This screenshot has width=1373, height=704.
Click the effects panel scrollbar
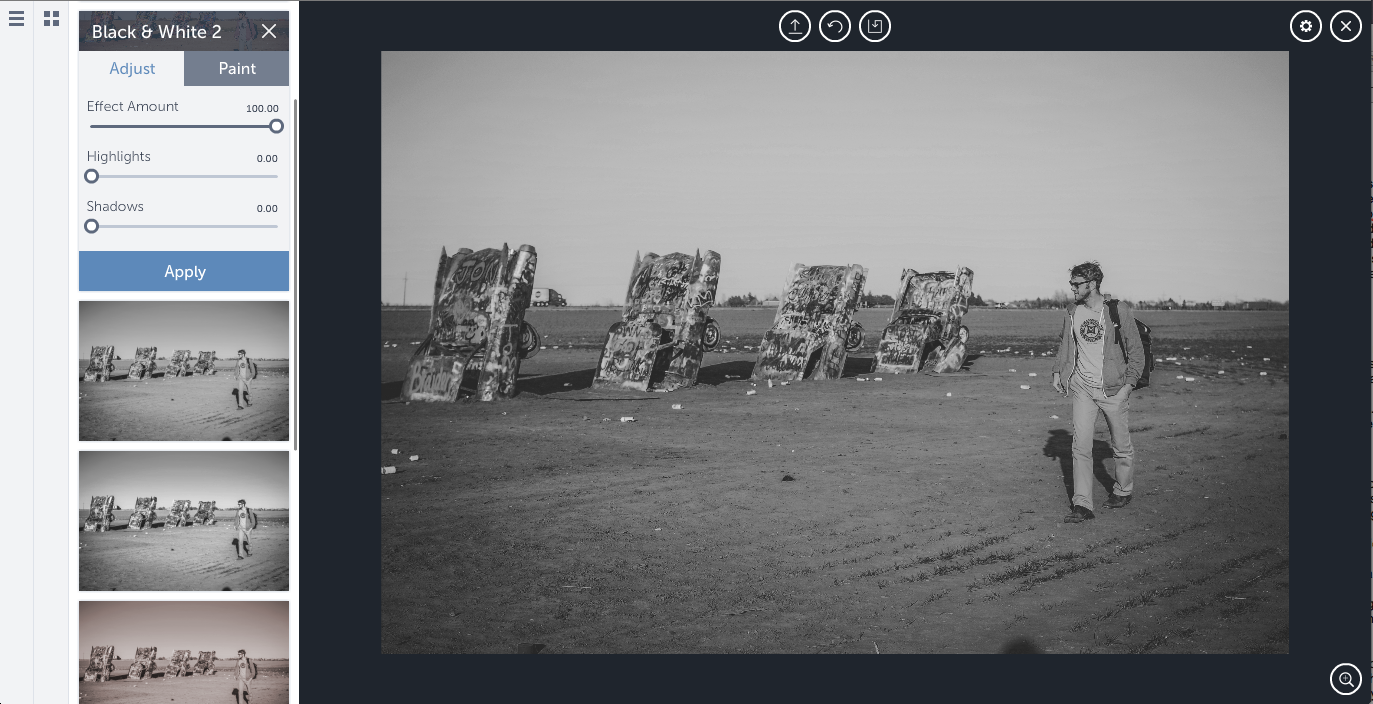pyautogui.click(x=296, y=275)
